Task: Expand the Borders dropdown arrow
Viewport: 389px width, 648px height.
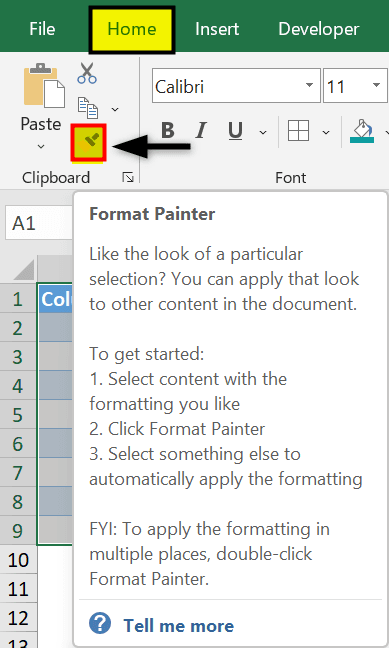Action: click(x=326, y=132)
